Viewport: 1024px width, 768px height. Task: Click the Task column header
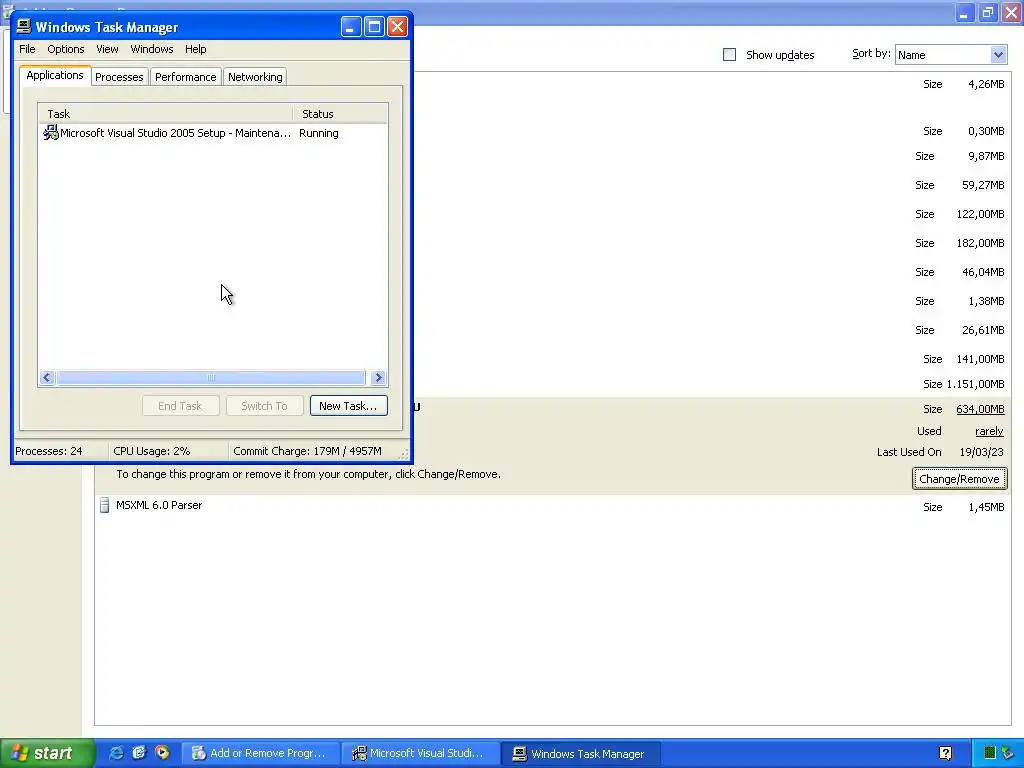tap(165, 114)
